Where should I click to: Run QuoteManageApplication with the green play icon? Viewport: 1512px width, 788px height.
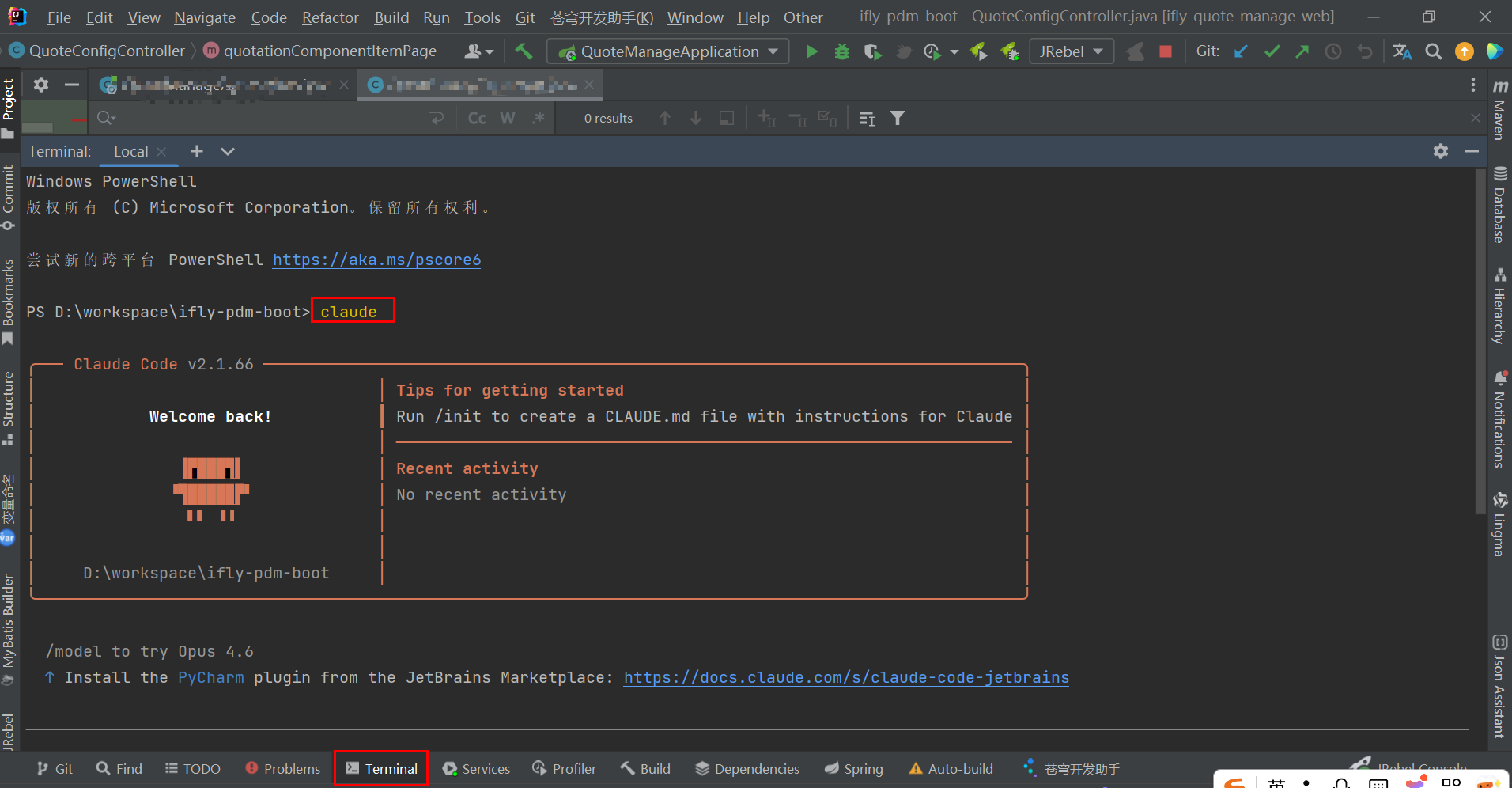tap(811, 51)
